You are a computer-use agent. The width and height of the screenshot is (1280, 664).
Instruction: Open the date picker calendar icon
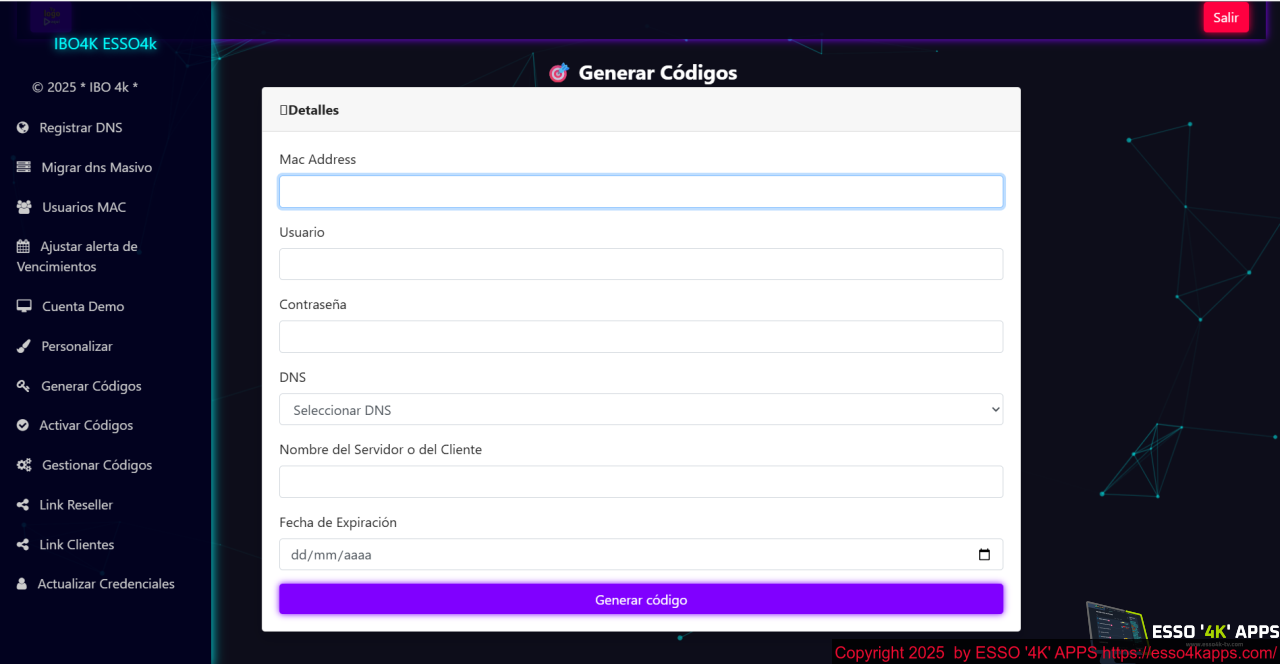click(x=984, y=555)
